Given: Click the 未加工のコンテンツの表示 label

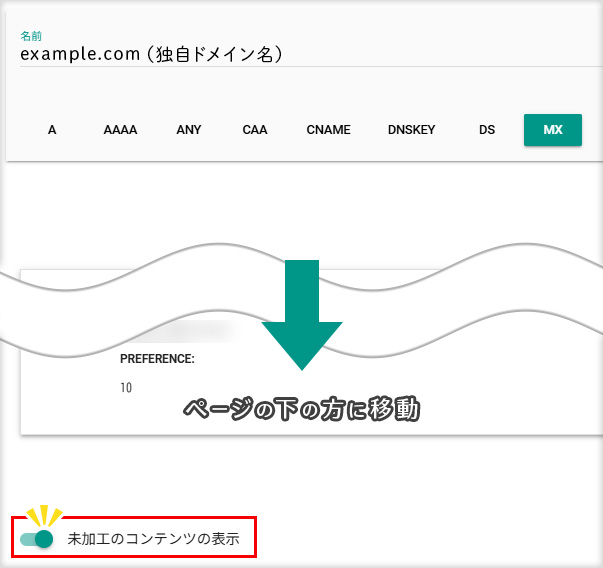Looking at the screenshot, I should [153, 539].
